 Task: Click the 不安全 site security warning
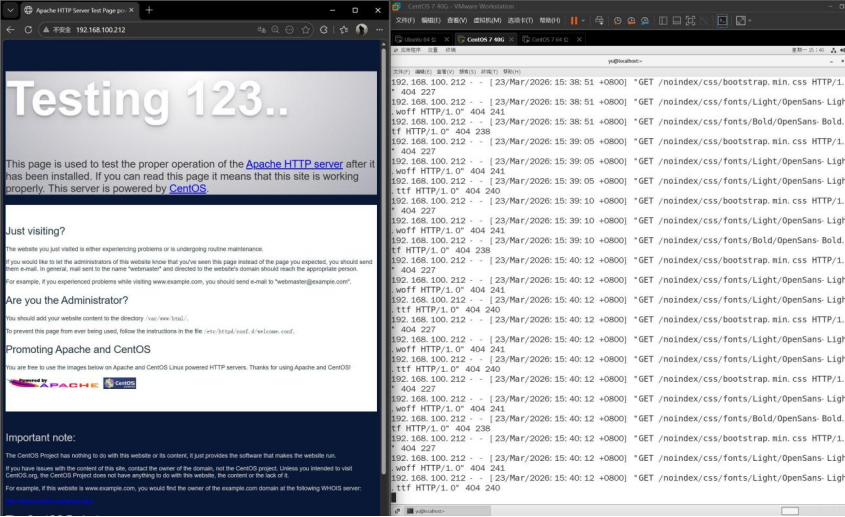57,30
